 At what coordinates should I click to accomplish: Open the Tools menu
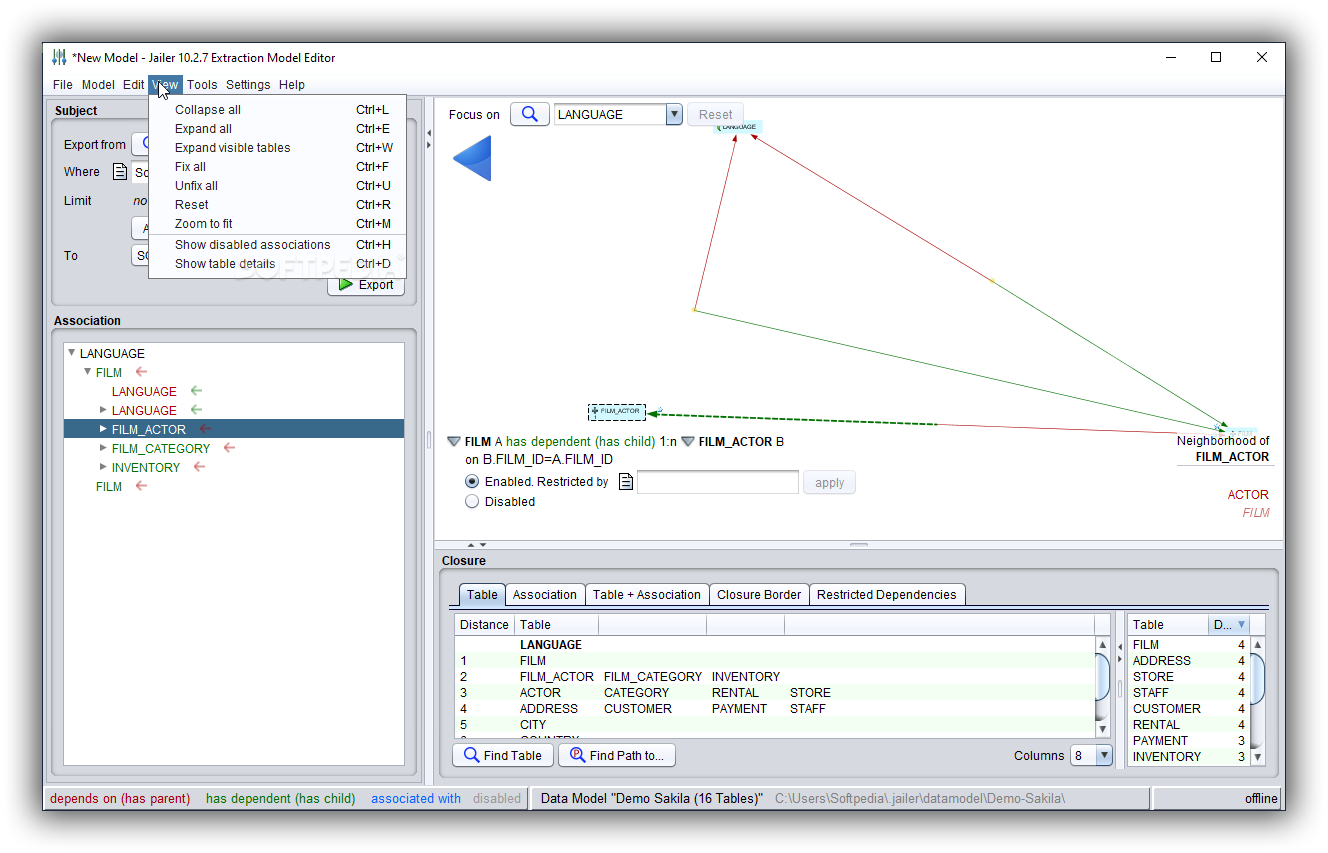pyautogui.click(x=202, y=85)
